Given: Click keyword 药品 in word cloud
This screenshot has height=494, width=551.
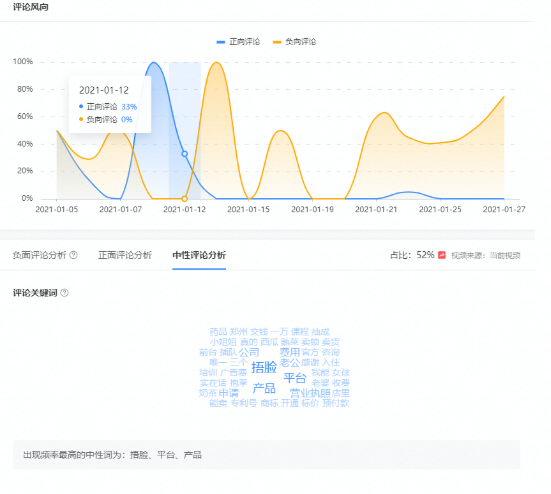Looking at the screenshot, I should coord(218,332).
